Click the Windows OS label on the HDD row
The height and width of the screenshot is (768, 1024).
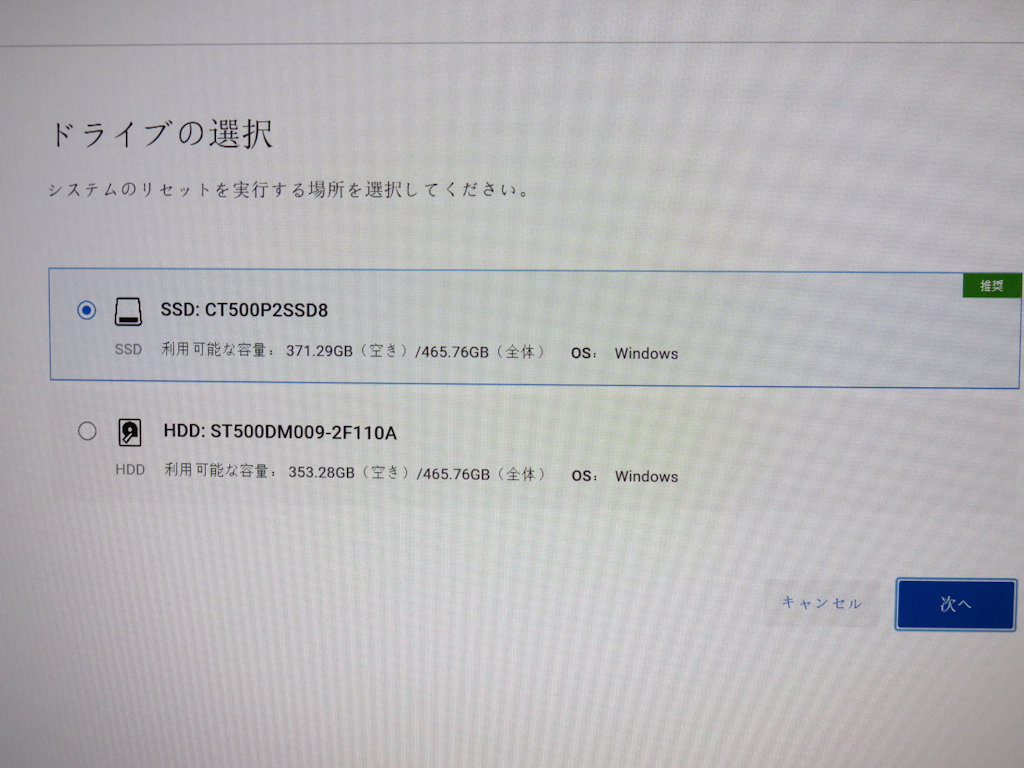click(646, 476)
